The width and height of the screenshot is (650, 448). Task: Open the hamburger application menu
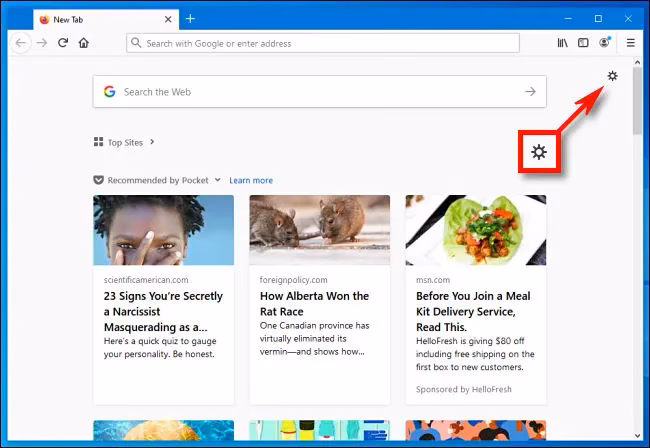tap(631, 43)
